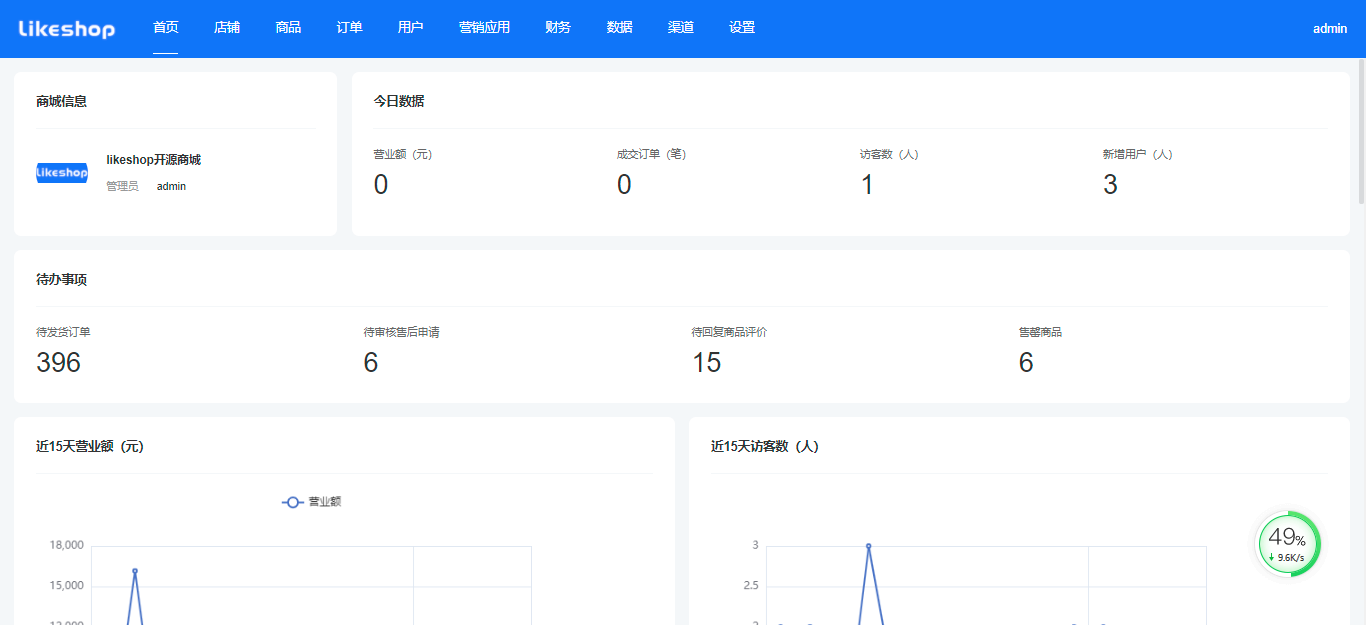Click the 管理员 admin label value
The image size is (1366, 625).
click(x=171, y=186)
